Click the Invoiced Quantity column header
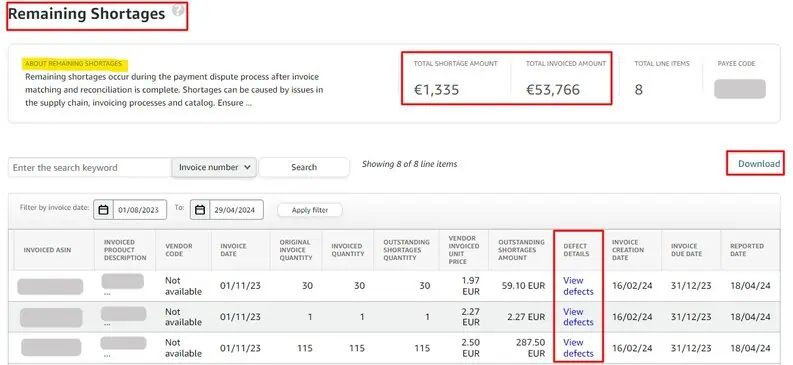 pos(348,250)
